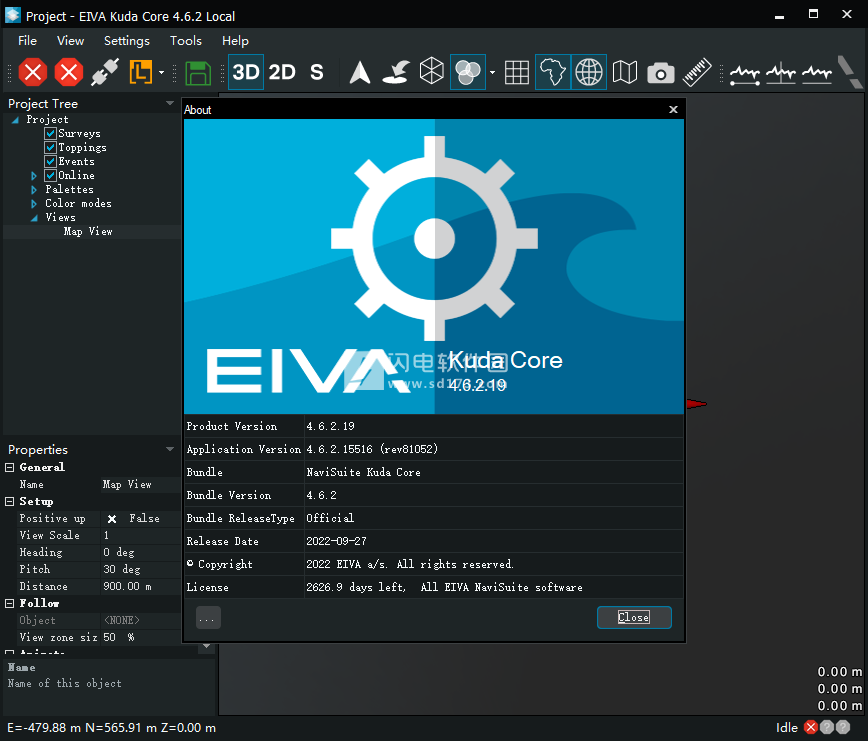This screenshot has width=868, height=741.
Task: Select the Palettes tree item label
Action: tap(69, 190)
